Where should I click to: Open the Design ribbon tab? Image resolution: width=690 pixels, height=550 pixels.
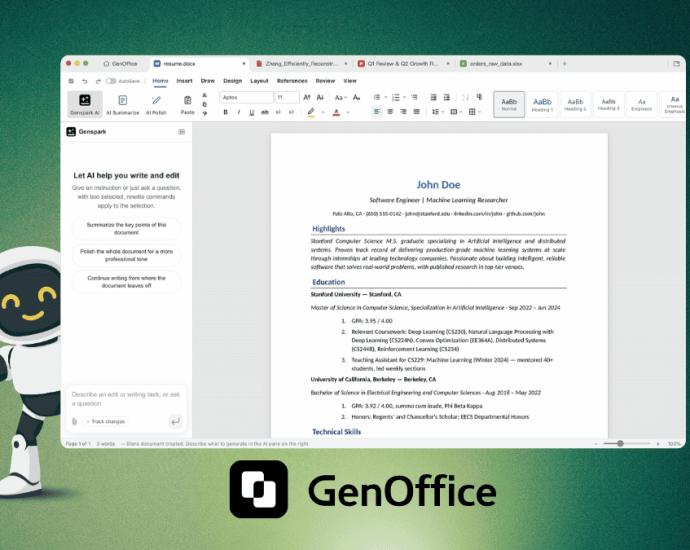coord(232,81)
